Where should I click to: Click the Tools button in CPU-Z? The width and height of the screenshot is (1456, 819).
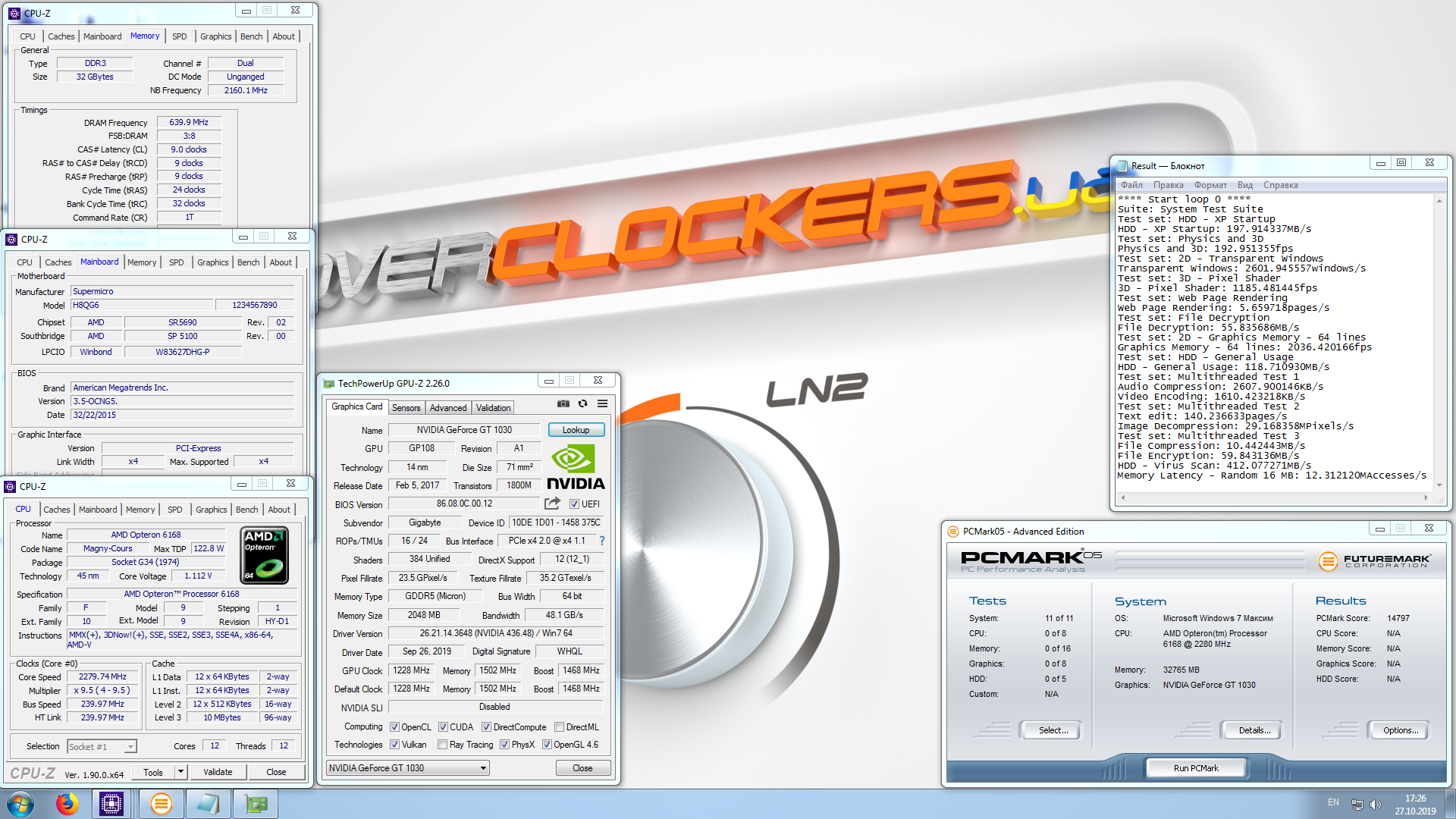pos(153,772)
